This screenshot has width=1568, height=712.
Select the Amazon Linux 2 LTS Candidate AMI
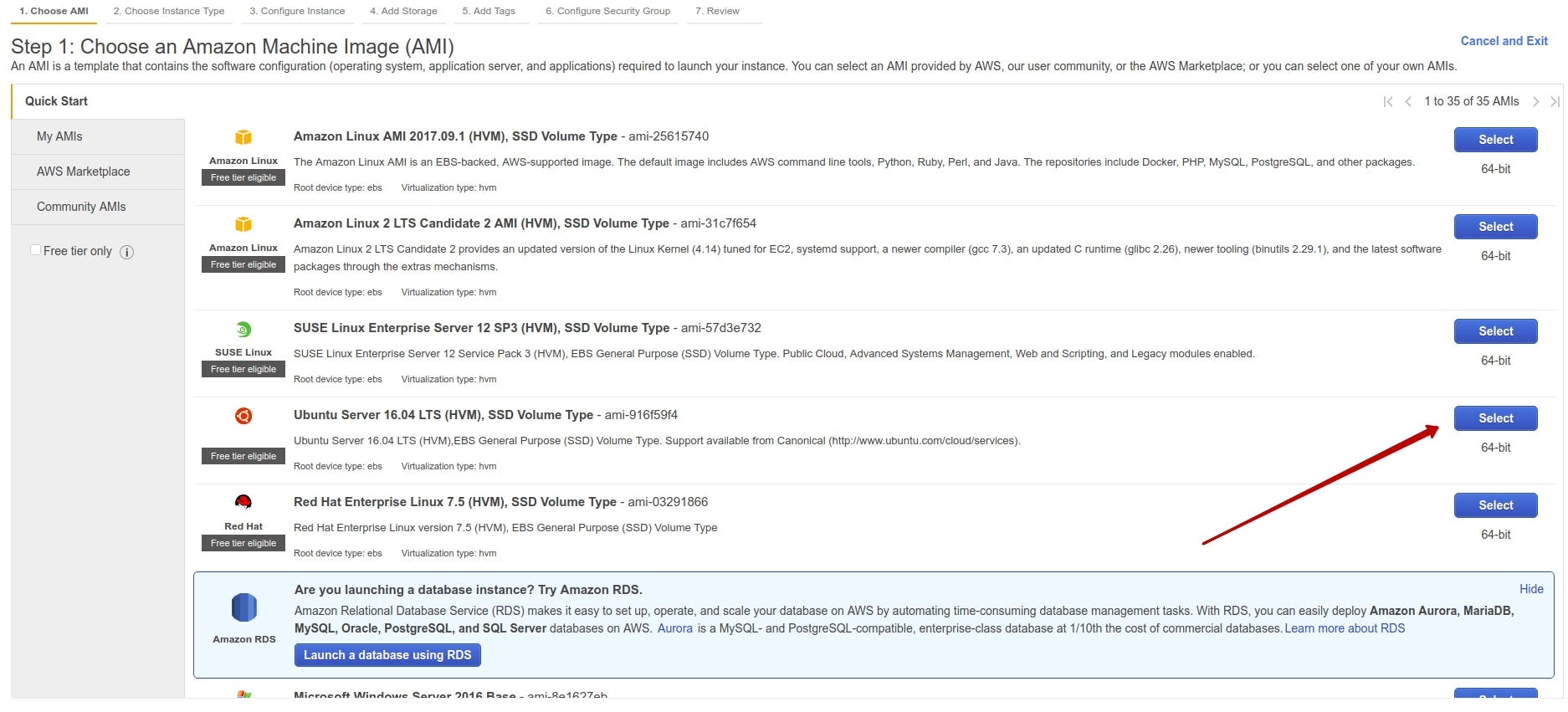point(1495,227)
